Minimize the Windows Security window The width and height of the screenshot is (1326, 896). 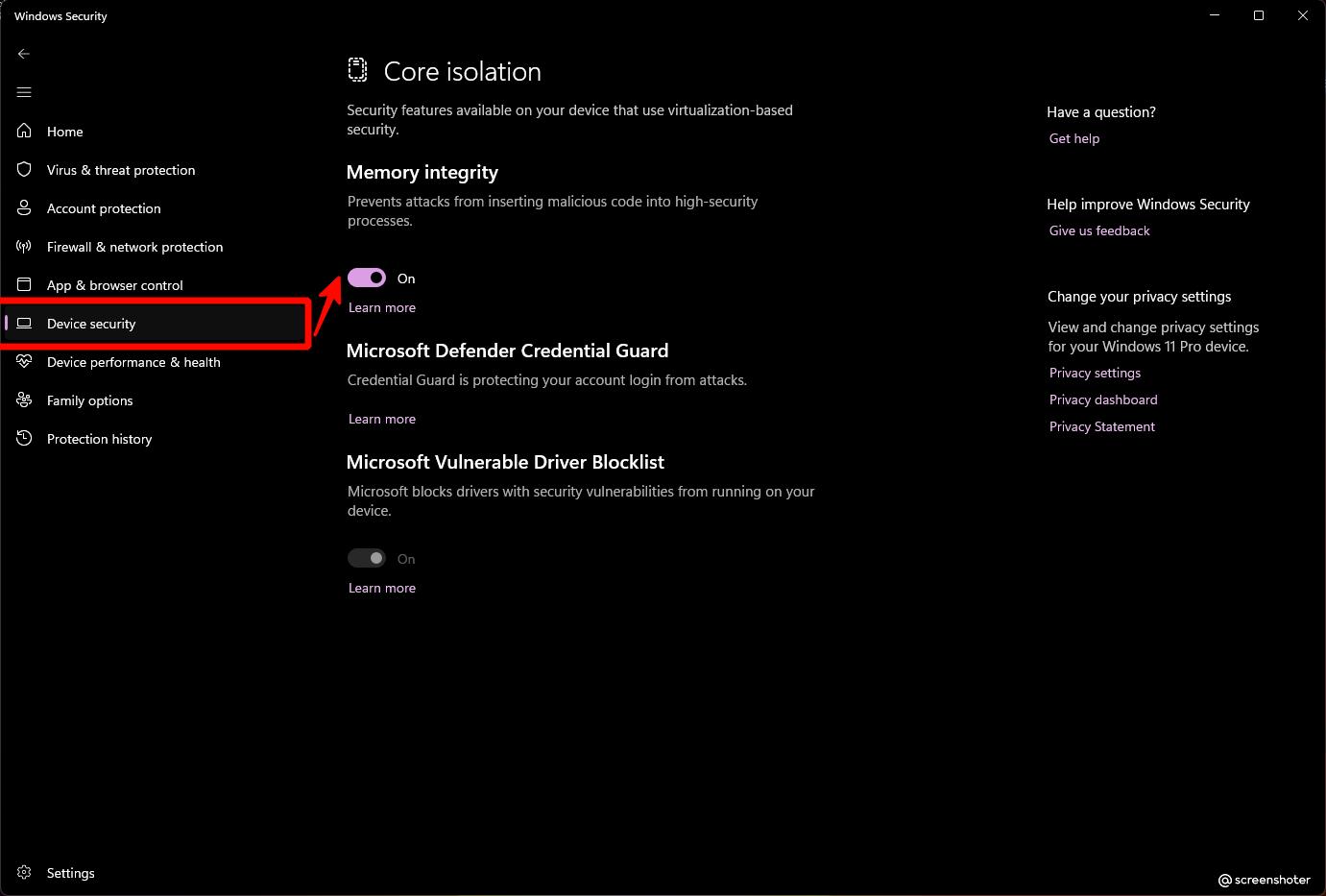(x=1215, y=15)
